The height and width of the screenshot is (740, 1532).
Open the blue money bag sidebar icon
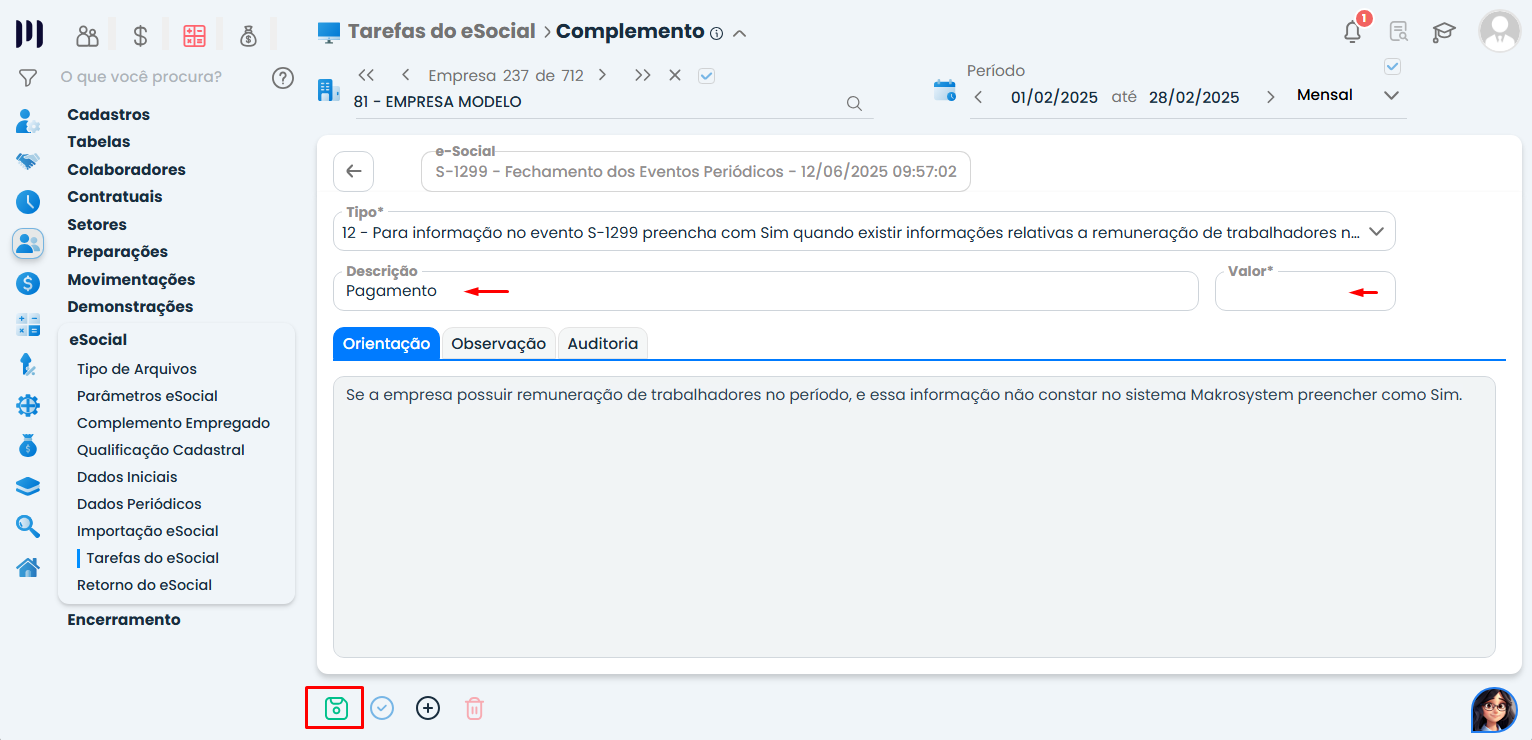28,446
